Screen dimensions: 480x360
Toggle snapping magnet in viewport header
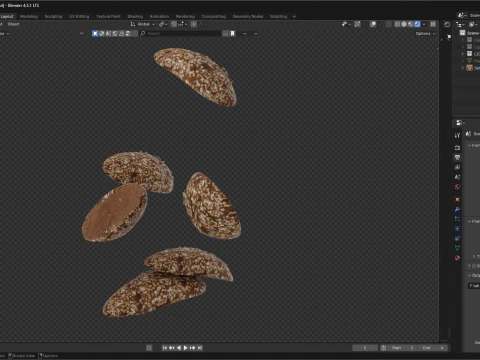pos(174,24)
